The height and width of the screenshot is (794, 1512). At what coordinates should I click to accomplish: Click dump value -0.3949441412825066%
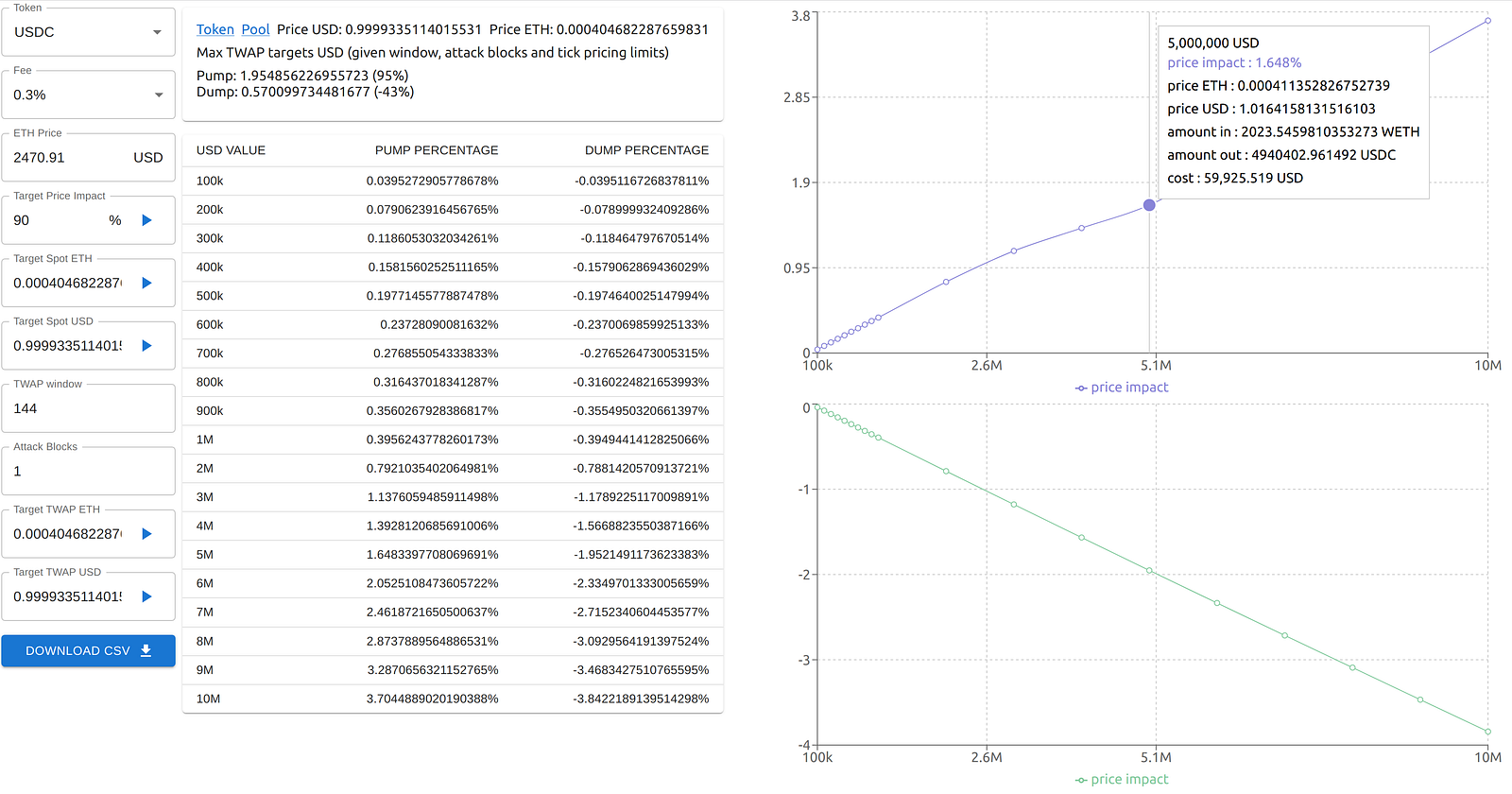(642, 440)
